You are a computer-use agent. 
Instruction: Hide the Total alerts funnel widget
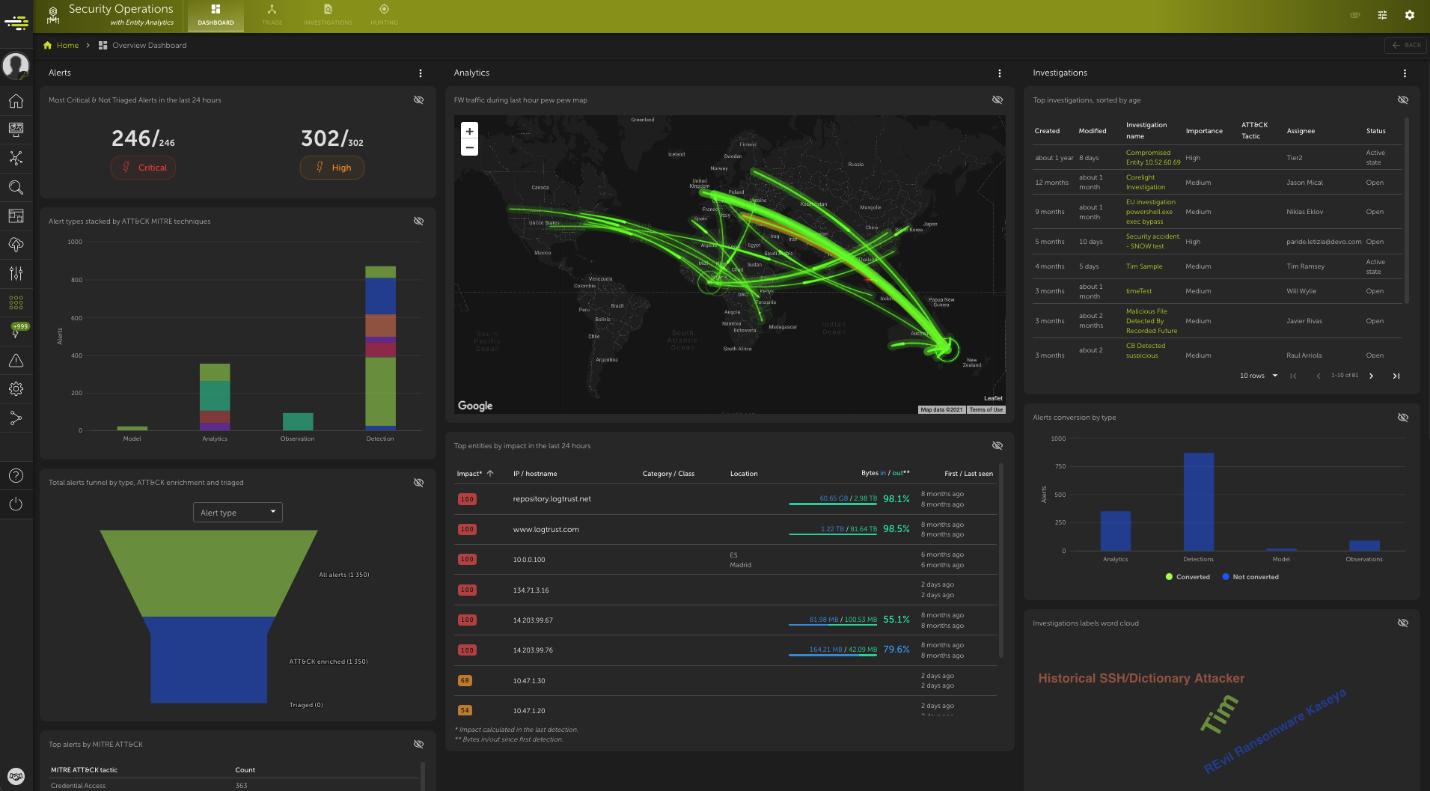(419, 482)
